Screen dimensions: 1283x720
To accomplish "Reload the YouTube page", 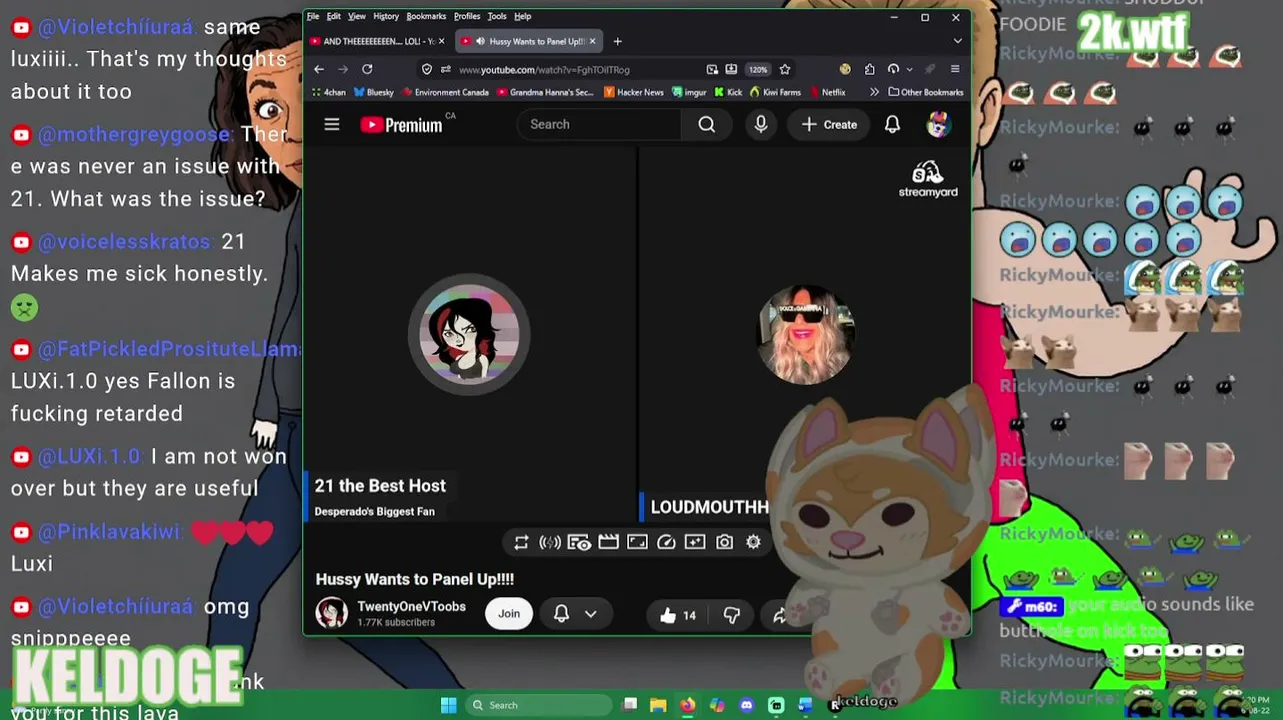I will [367, 69].
